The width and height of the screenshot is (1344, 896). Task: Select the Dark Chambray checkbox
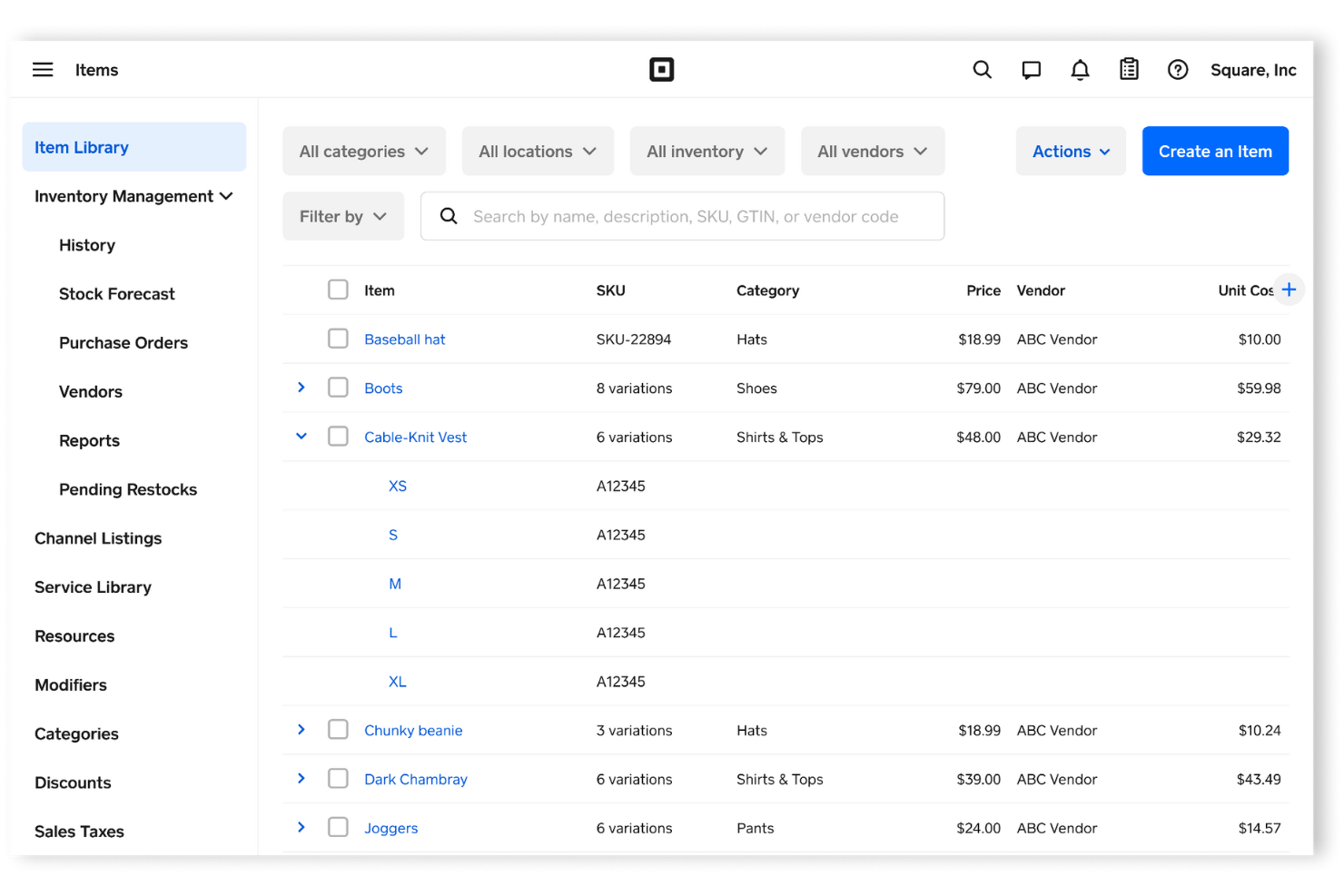click(338, 779)
